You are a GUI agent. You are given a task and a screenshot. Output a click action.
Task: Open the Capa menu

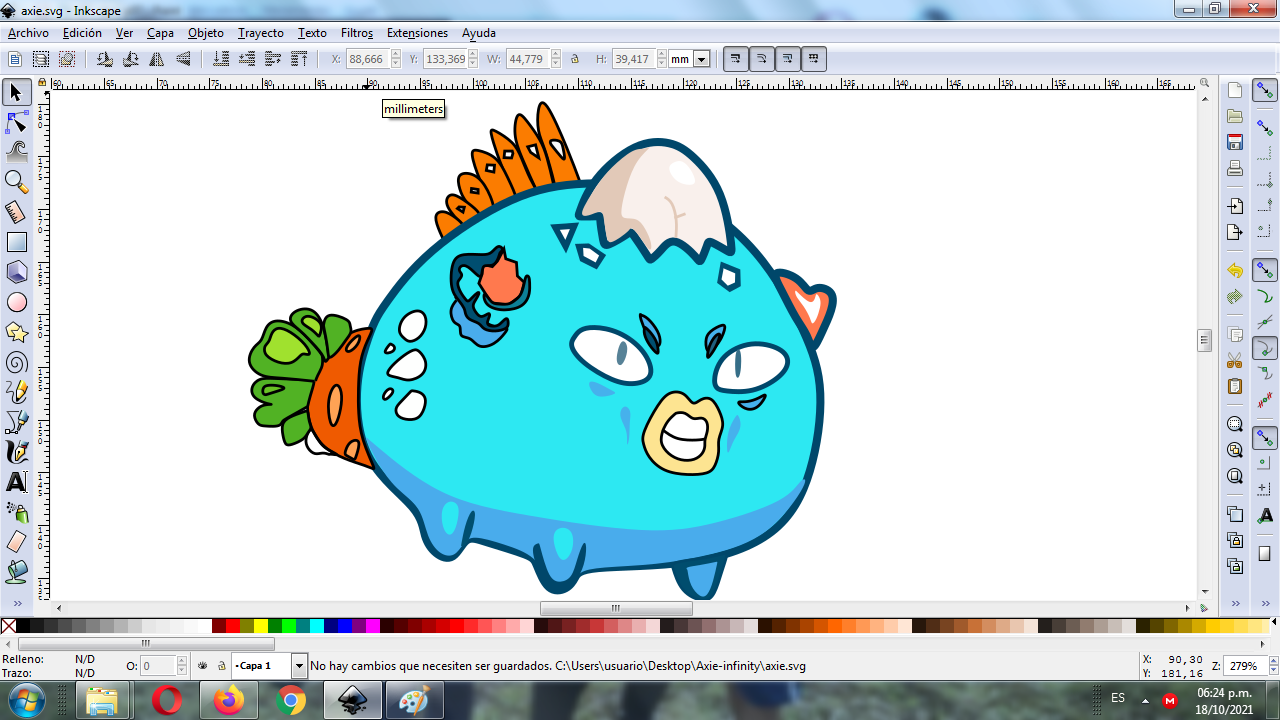(x=160, y=33)
